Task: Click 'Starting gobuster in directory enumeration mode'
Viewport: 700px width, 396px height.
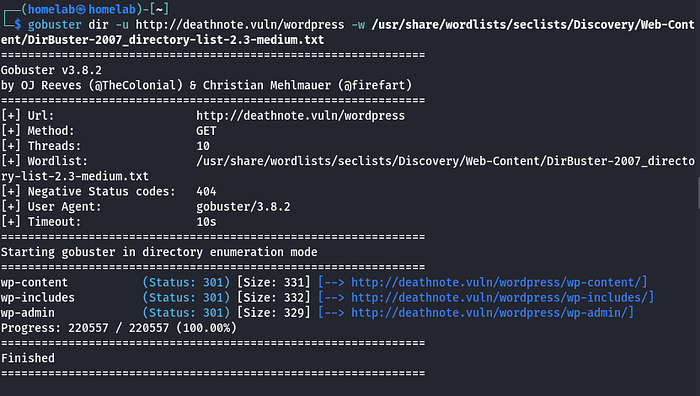Action: point(159,252)
